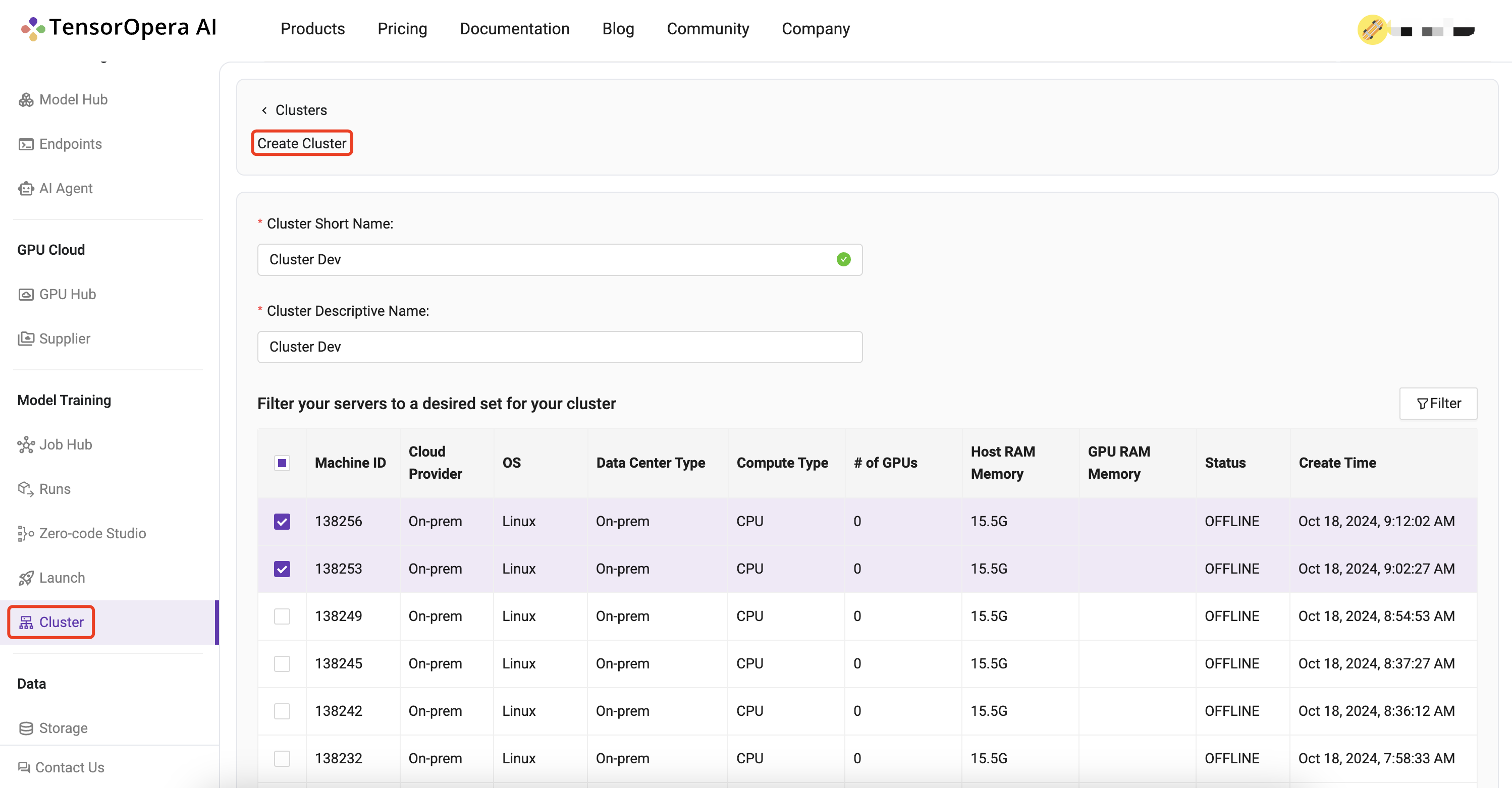Open the Blog nav item
This screenshot has width=1512, height=788.
point(618,29)
